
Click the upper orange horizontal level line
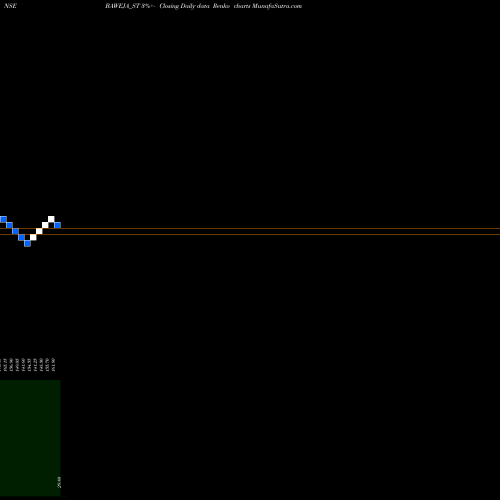click(250, 229)
